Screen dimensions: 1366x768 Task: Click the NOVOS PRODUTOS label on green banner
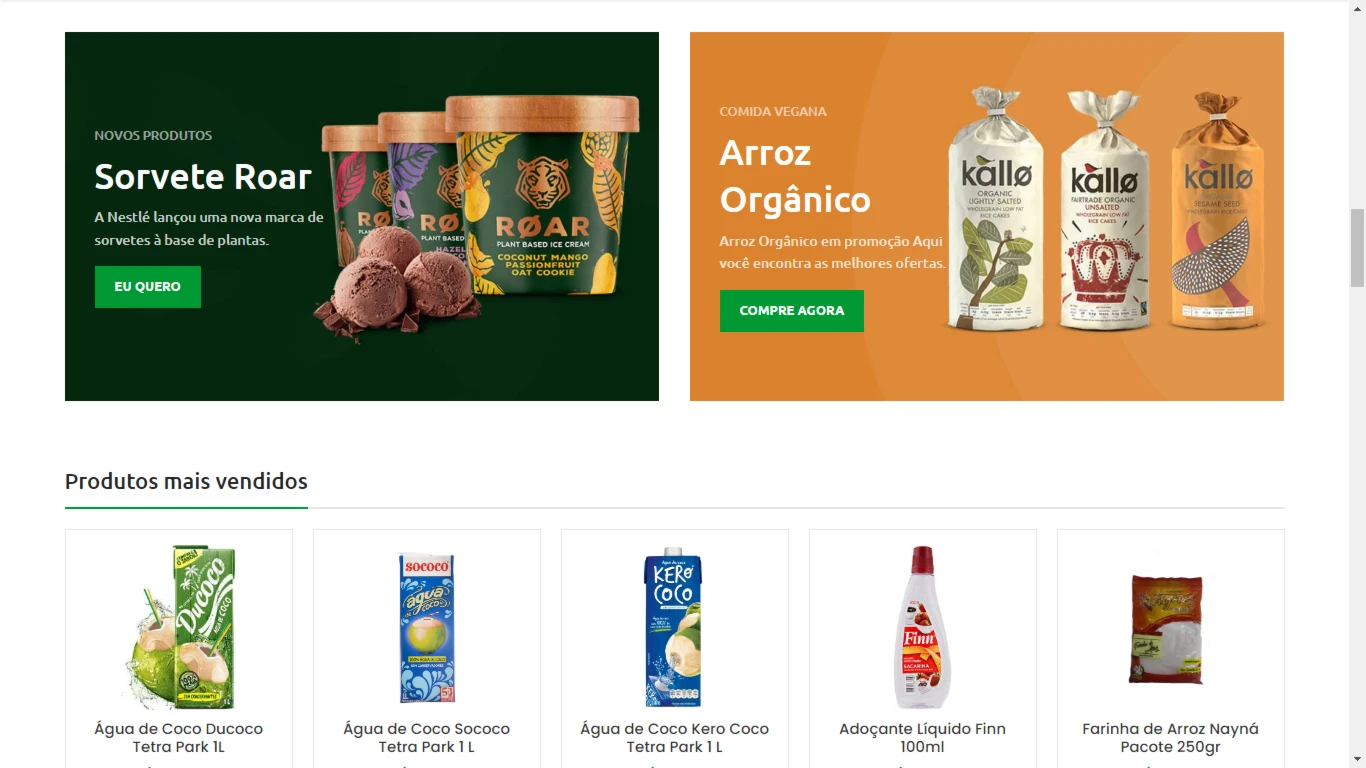coord(153,135)
